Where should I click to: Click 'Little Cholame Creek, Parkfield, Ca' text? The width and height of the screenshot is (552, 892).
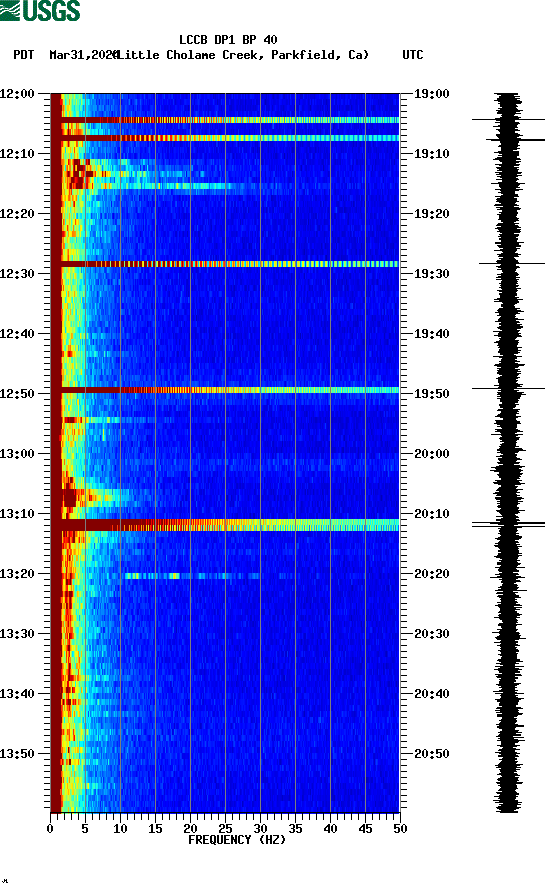coord(243,55)
